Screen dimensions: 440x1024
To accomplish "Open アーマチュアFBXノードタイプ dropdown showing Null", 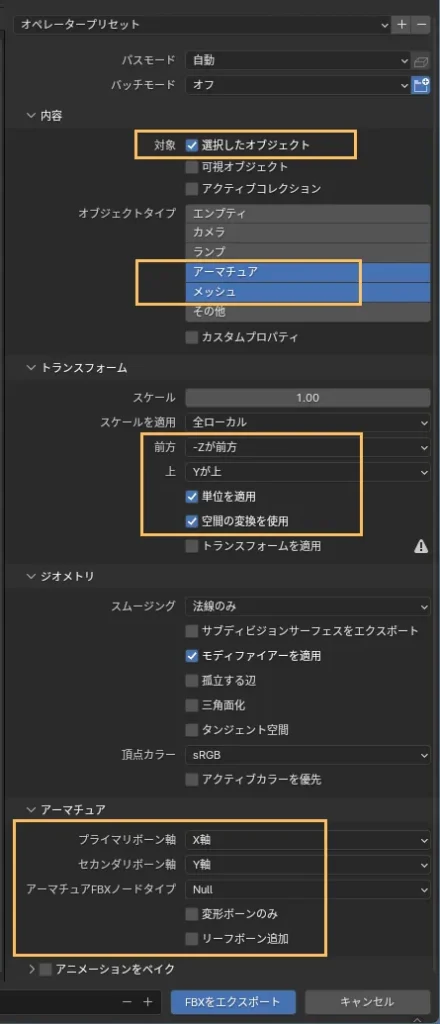I will coord(307,889).
